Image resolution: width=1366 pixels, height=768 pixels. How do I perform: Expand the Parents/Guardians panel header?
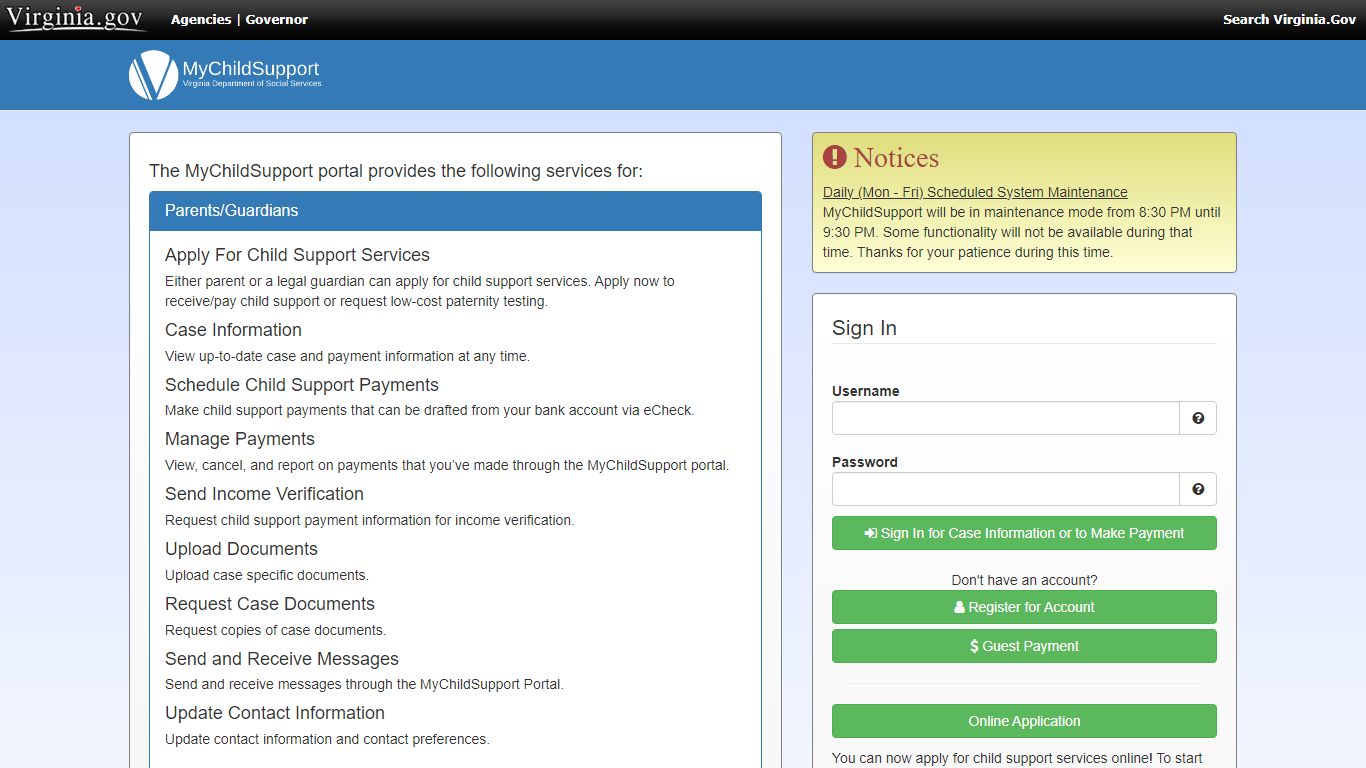[x=455, y=211]
